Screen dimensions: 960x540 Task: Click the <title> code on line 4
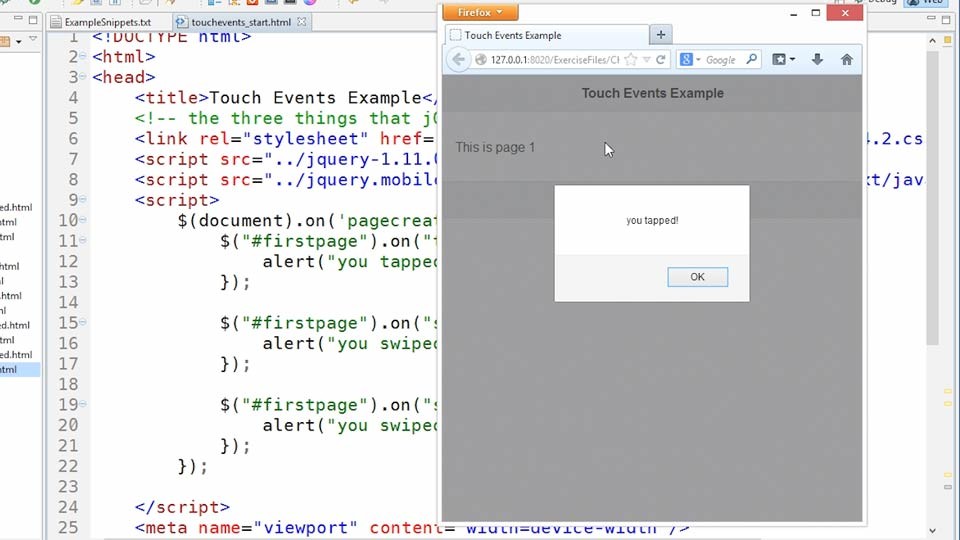287,97
